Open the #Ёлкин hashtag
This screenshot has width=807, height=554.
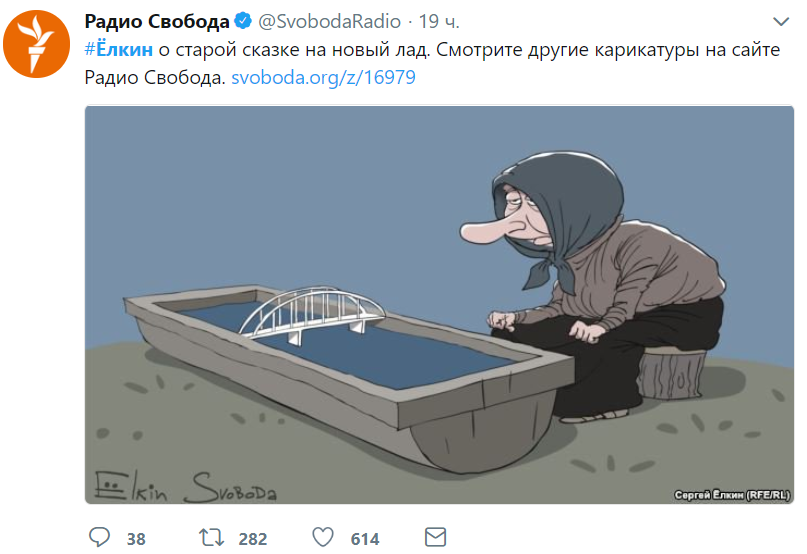[119, 49]
